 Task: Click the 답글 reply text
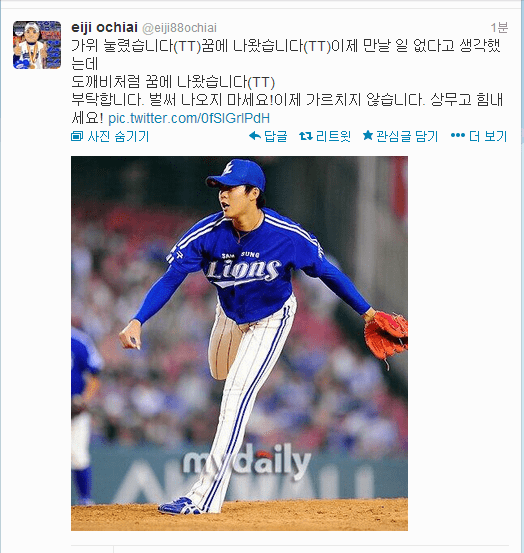275,136
